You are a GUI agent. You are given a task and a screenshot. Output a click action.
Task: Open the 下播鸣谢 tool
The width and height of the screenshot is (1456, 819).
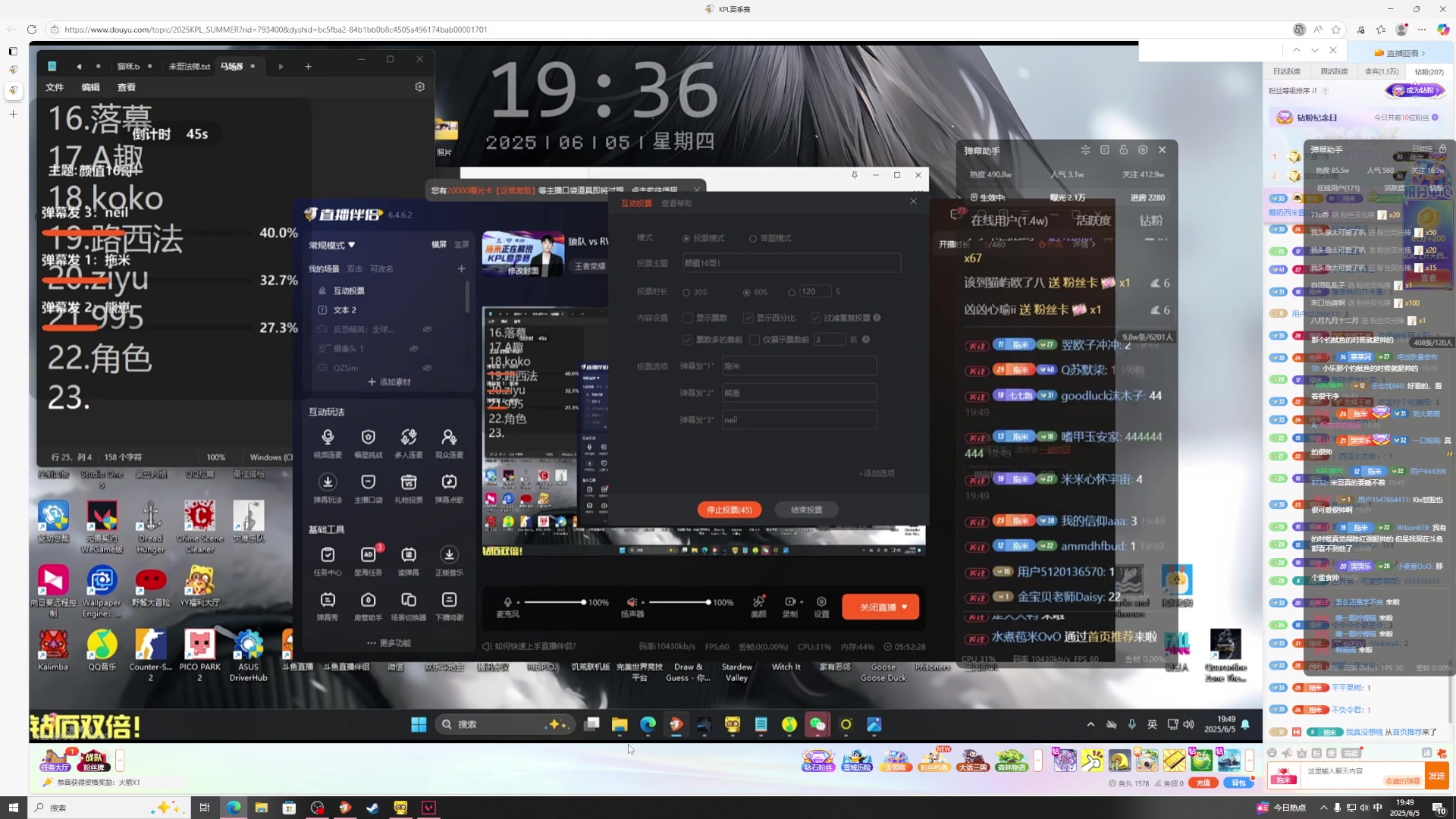(x=449, y=607)
